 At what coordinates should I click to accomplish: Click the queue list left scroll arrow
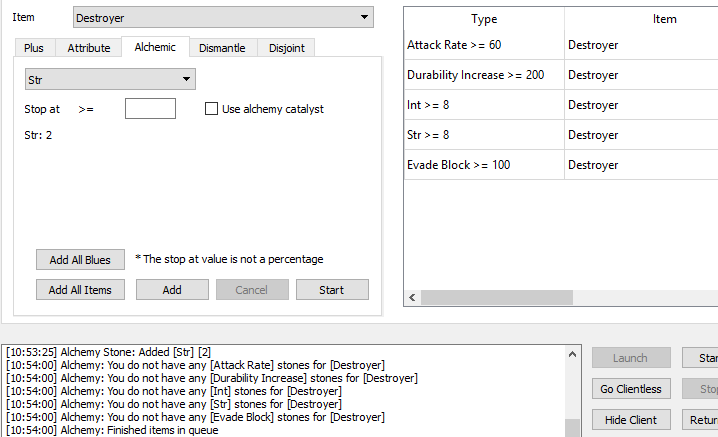(411, 298)
